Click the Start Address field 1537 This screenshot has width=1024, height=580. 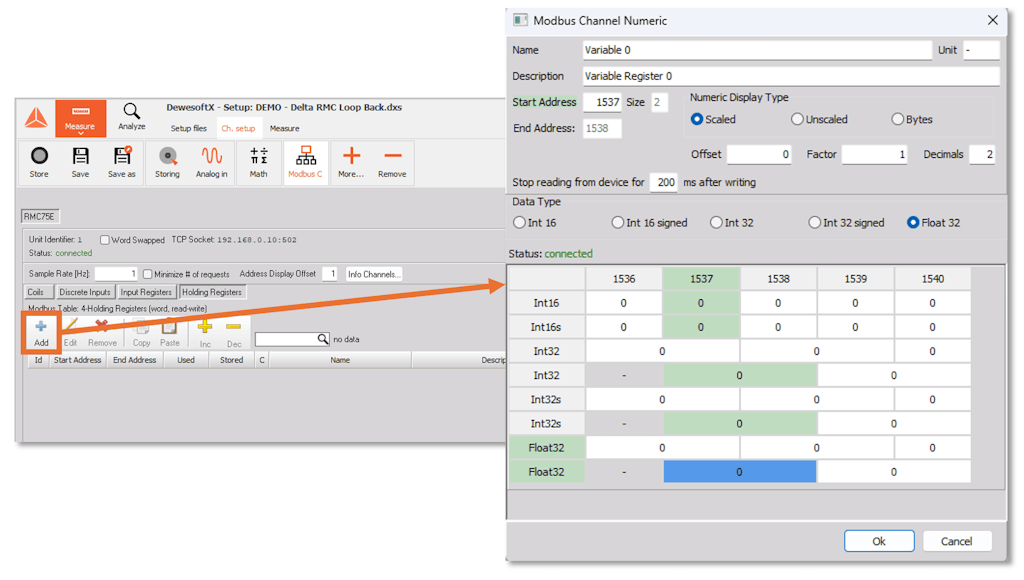pyautogui.click(x=602, y=102)
